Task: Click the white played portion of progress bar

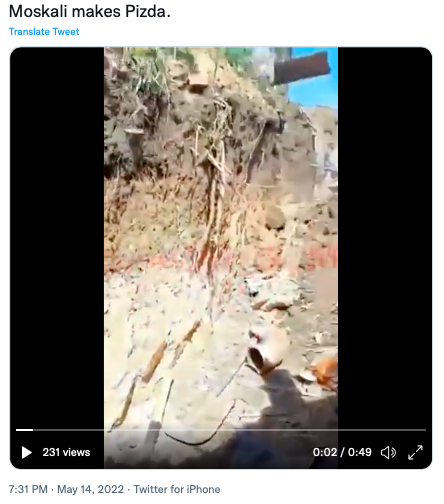Action: tap(24, 430)
